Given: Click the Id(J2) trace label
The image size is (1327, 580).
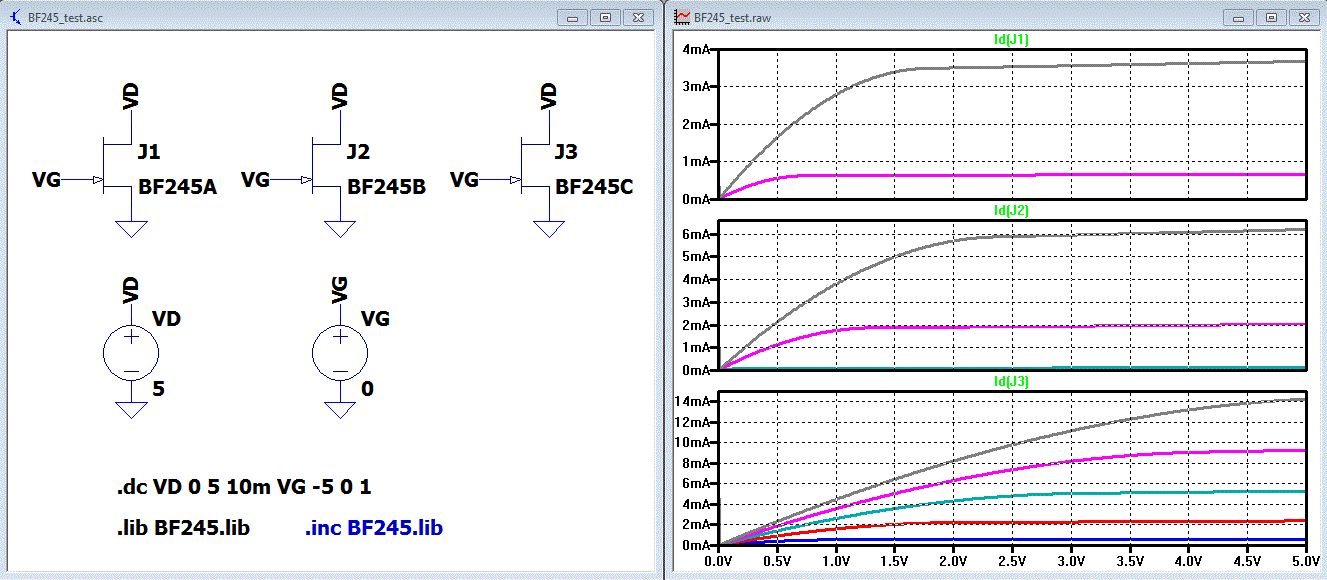Looking at the screenshot, I should [1013, 211].
